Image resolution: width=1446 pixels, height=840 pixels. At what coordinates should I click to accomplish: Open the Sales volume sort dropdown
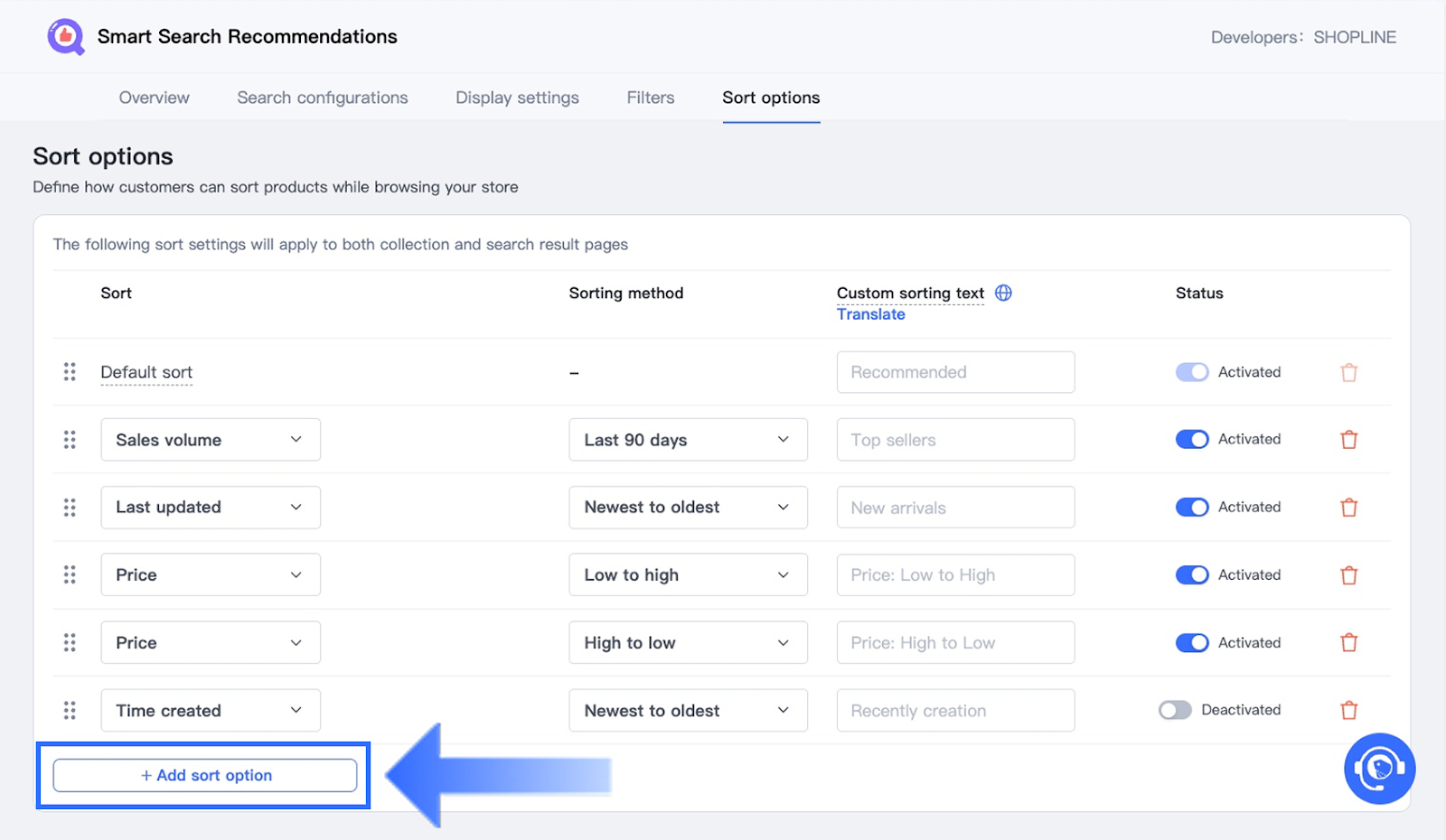point(211,440)
